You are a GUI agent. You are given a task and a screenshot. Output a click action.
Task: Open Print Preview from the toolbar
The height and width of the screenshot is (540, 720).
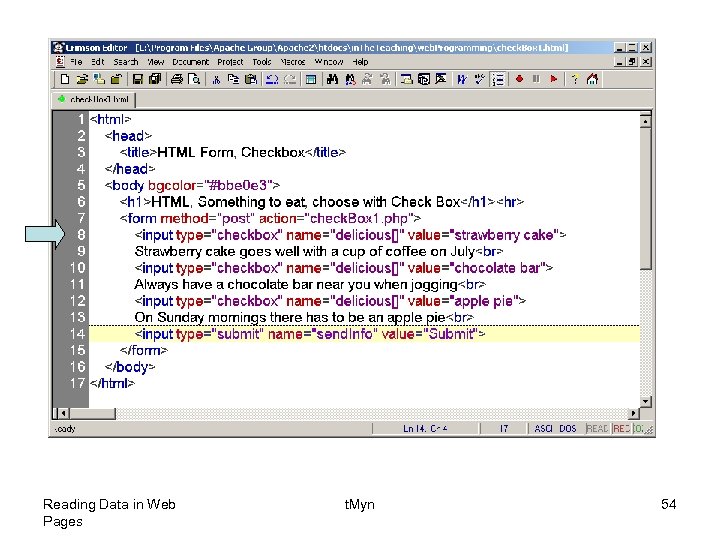pyautogui.click(x=194, y=79)
